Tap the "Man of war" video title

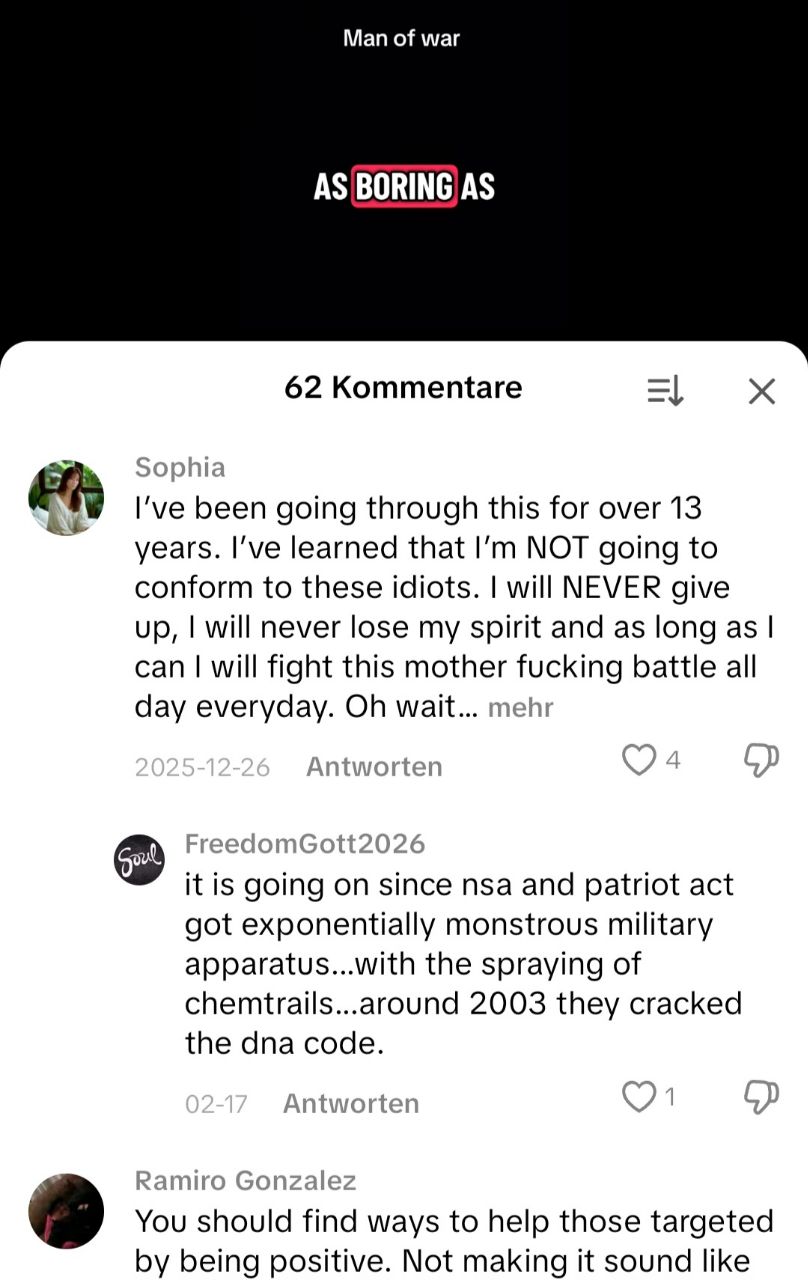[x=401, y=38]
